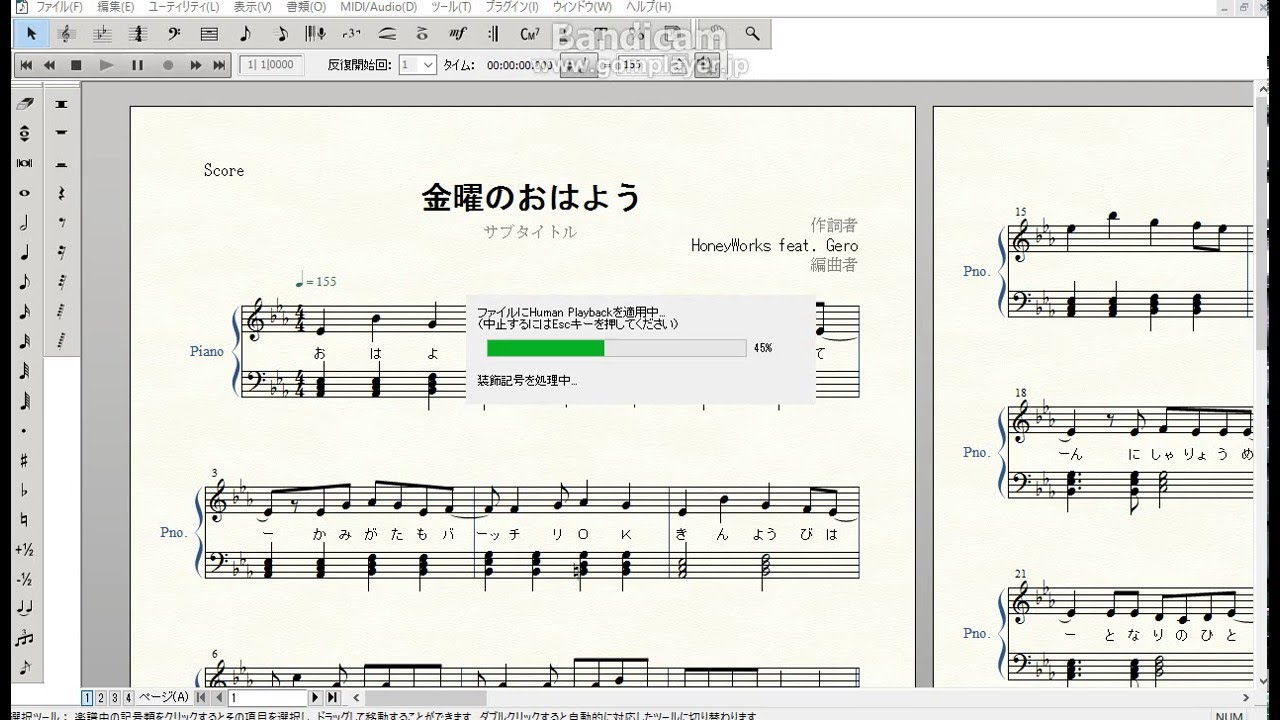This screenshot has height=720, width=1280.
Task: Select the Key Signature tool
Action: (x=102, y=34)
